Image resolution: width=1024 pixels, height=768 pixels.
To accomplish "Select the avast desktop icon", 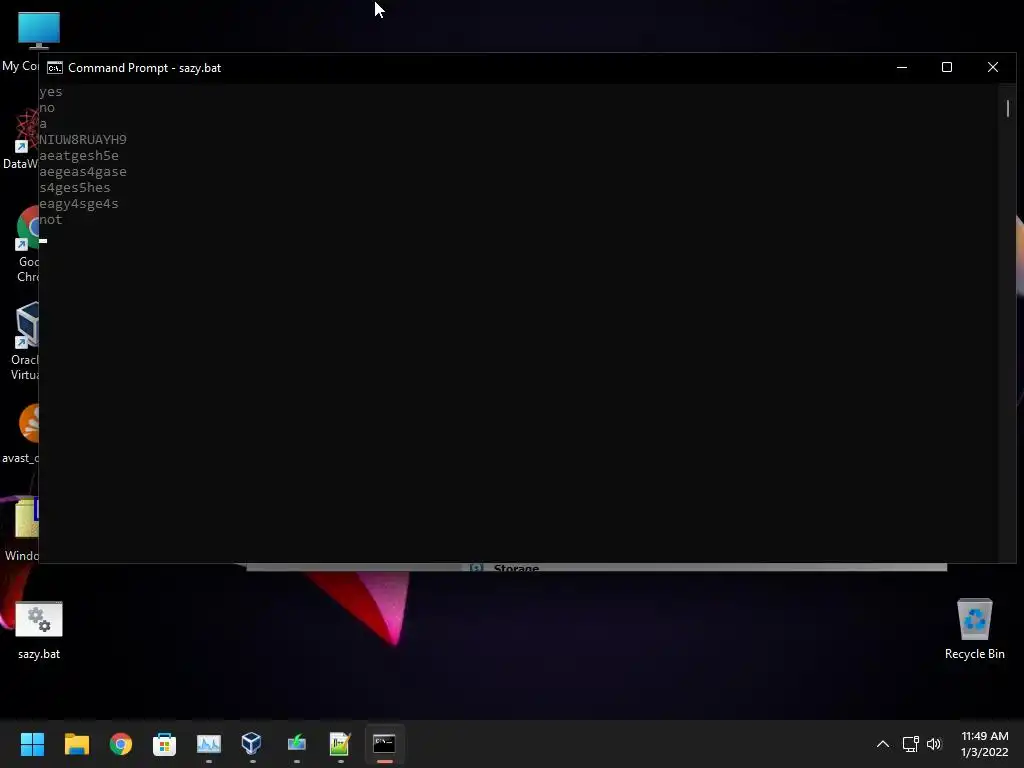I will coord(21,434).
